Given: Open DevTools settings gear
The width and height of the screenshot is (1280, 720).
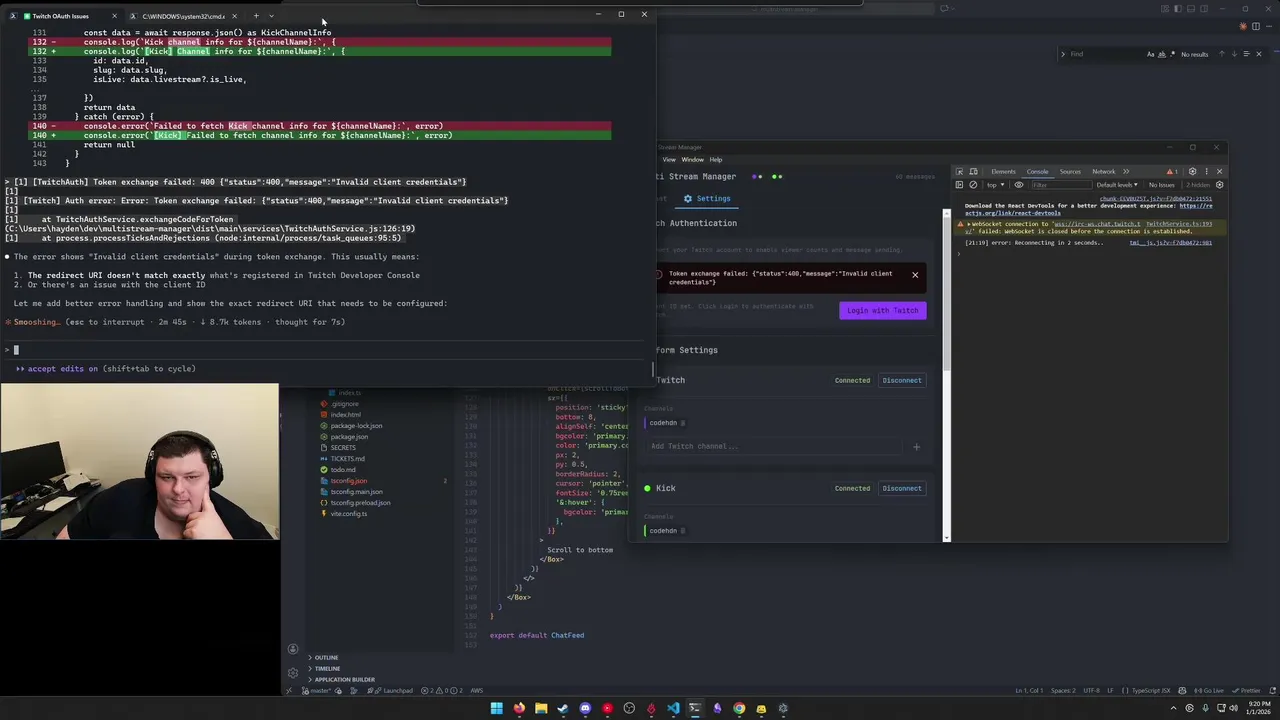Looking at the screenshot, I should [1192, 171].
